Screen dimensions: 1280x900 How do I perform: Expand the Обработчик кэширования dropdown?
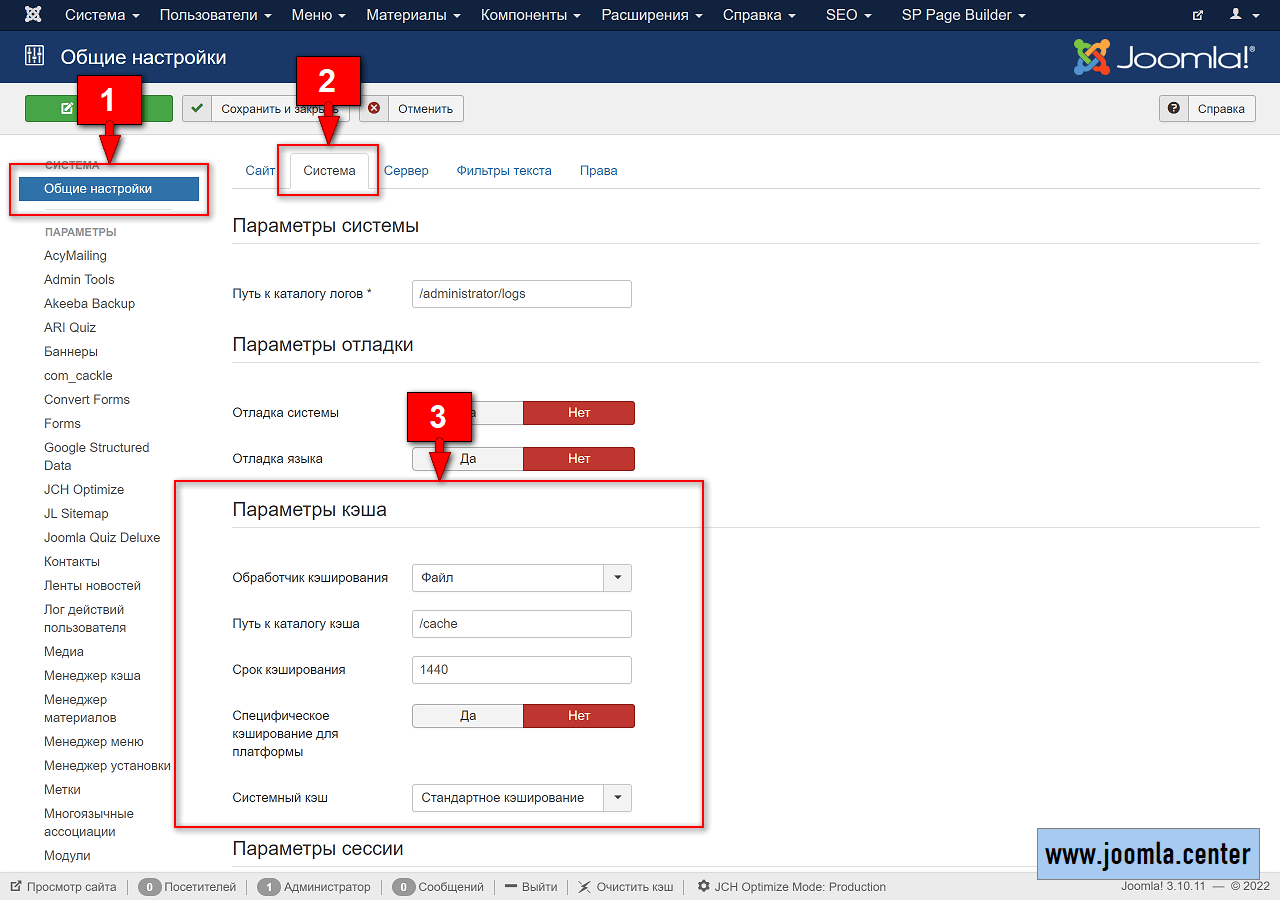tap(617, 578)
